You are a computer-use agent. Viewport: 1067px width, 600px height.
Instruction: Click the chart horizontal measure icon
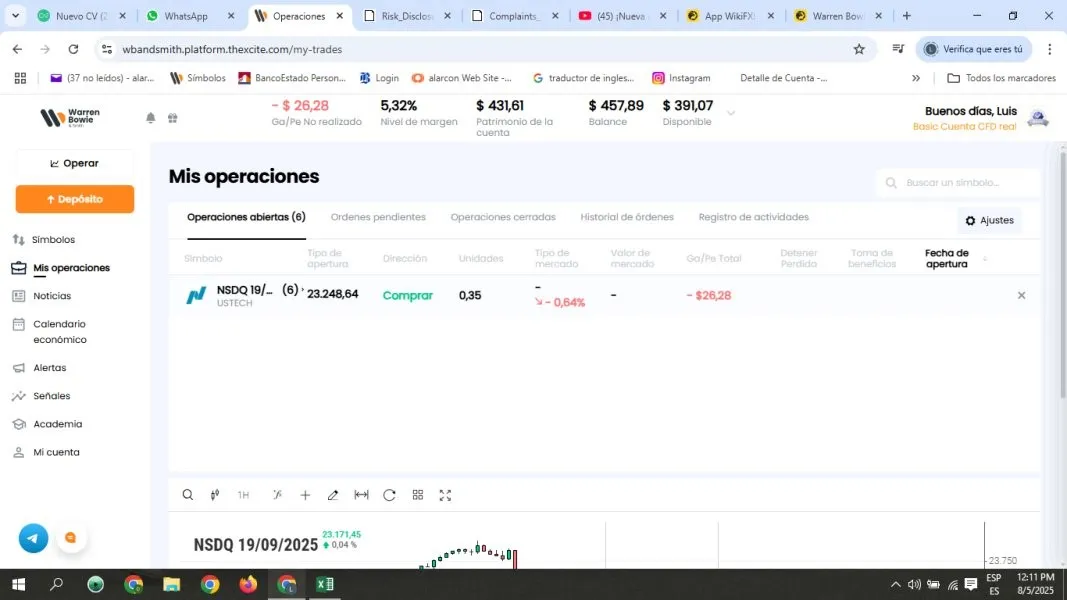pyautogui.click(x=361, y=495)
